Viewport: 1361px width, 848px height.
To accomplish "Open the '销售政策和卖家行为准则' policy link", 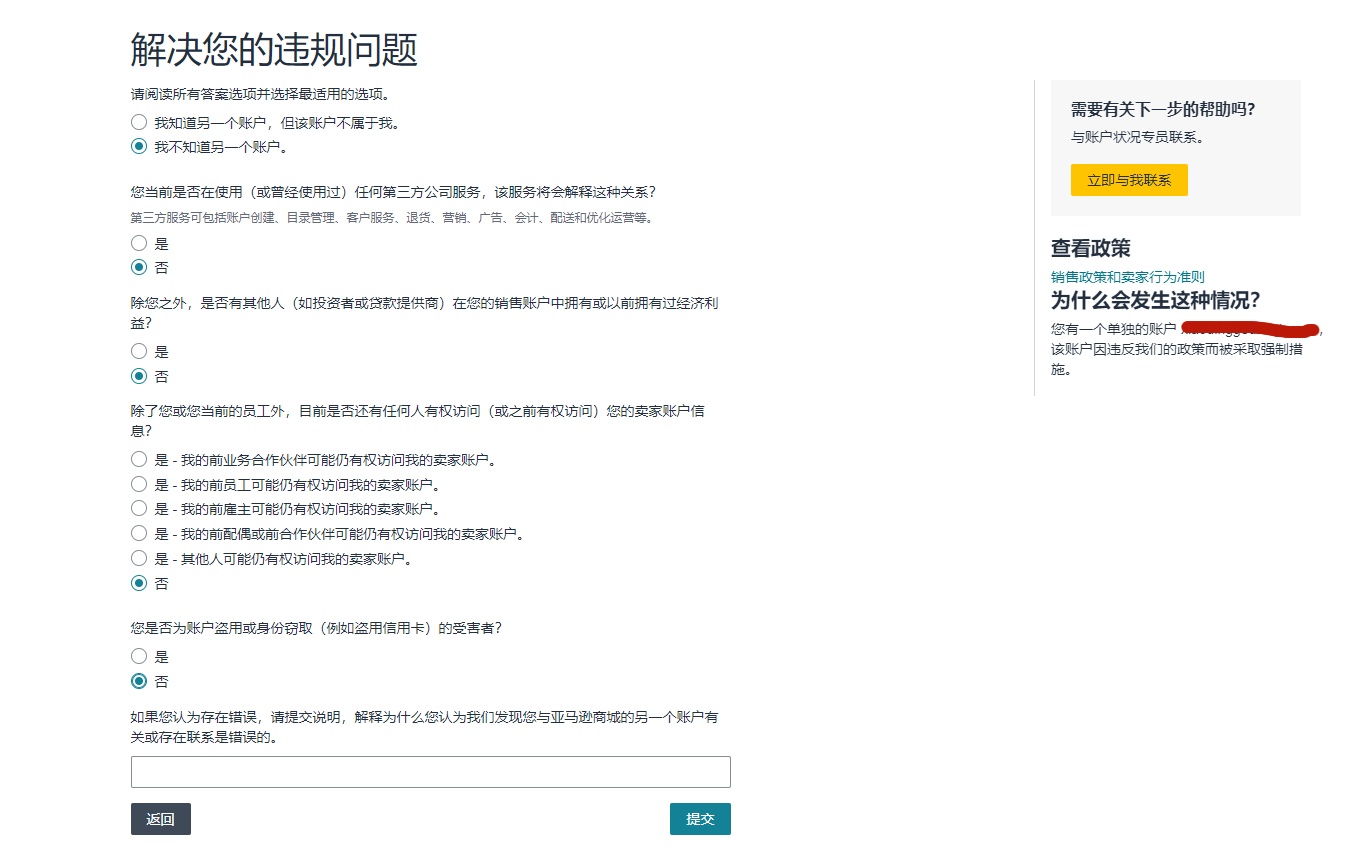I will [x=1127, y=277].
